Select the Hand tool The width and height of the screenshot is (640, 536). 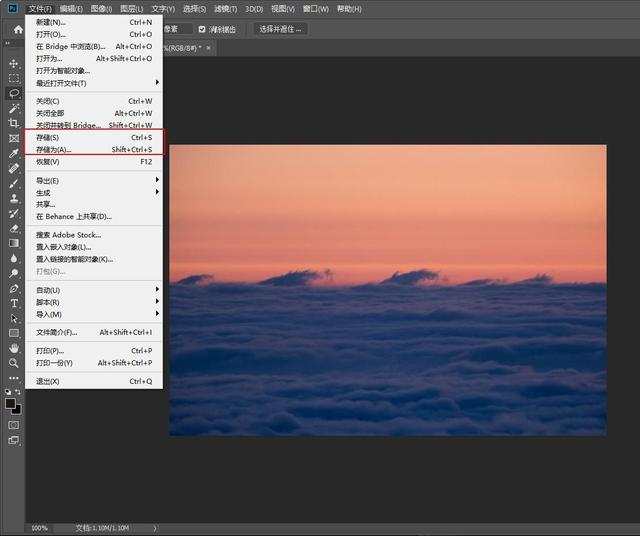[13, 348]
